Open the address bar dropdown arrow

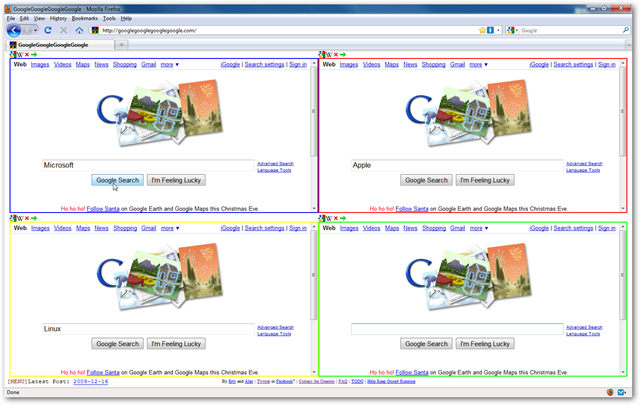coord(498,31)
